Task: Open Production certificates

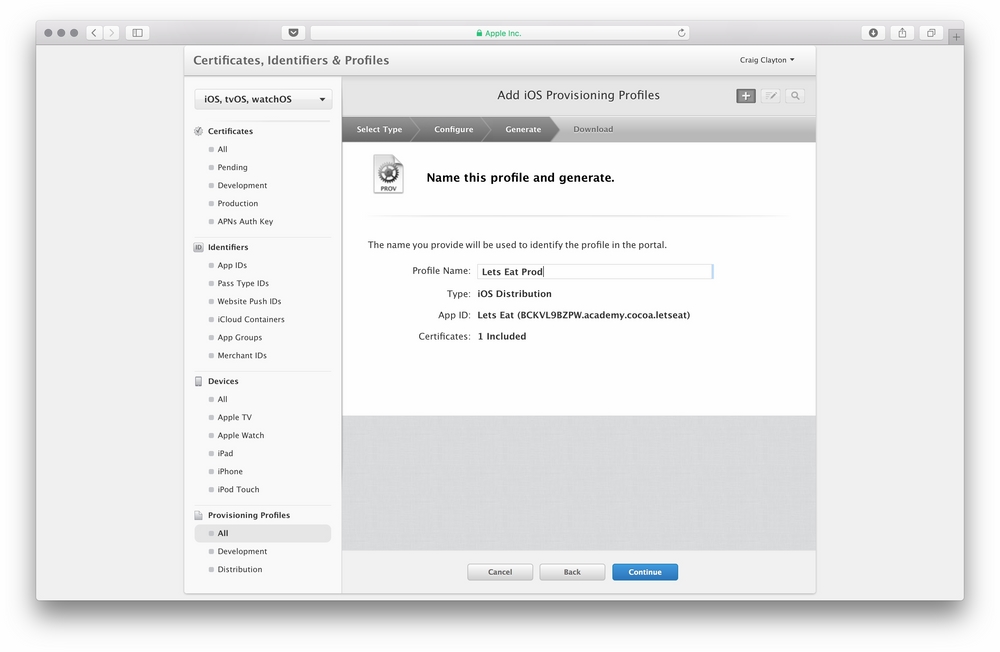Action: point(238,204)
